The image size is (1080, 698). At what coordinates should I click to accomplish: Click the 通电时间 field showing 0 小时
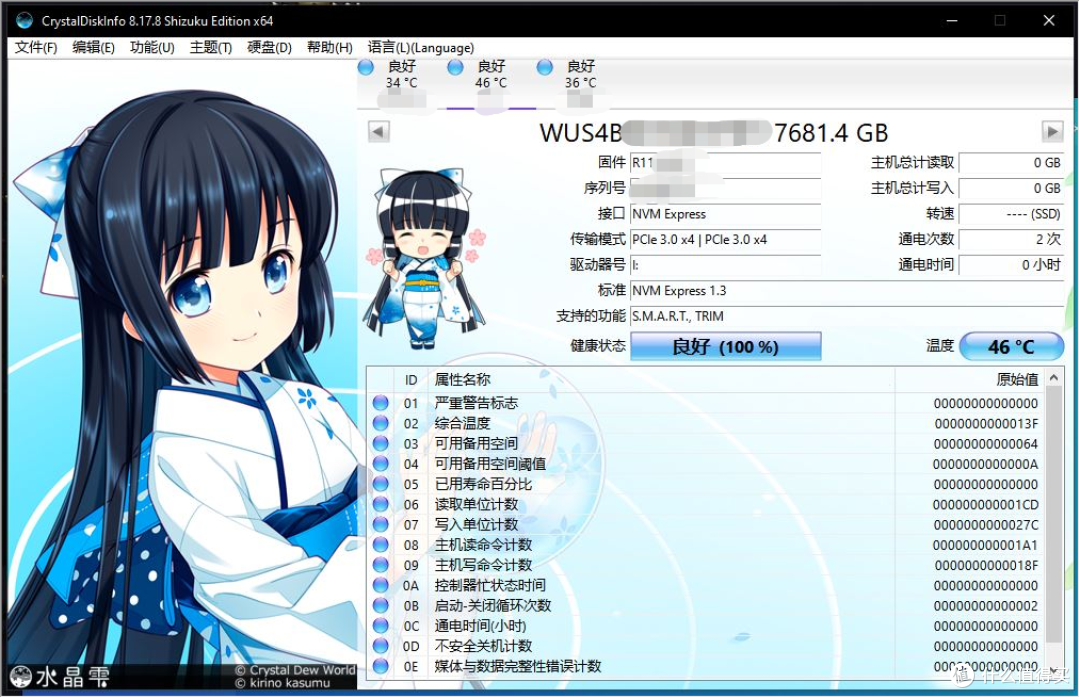pyautogui.click(x=1011, y=265)
